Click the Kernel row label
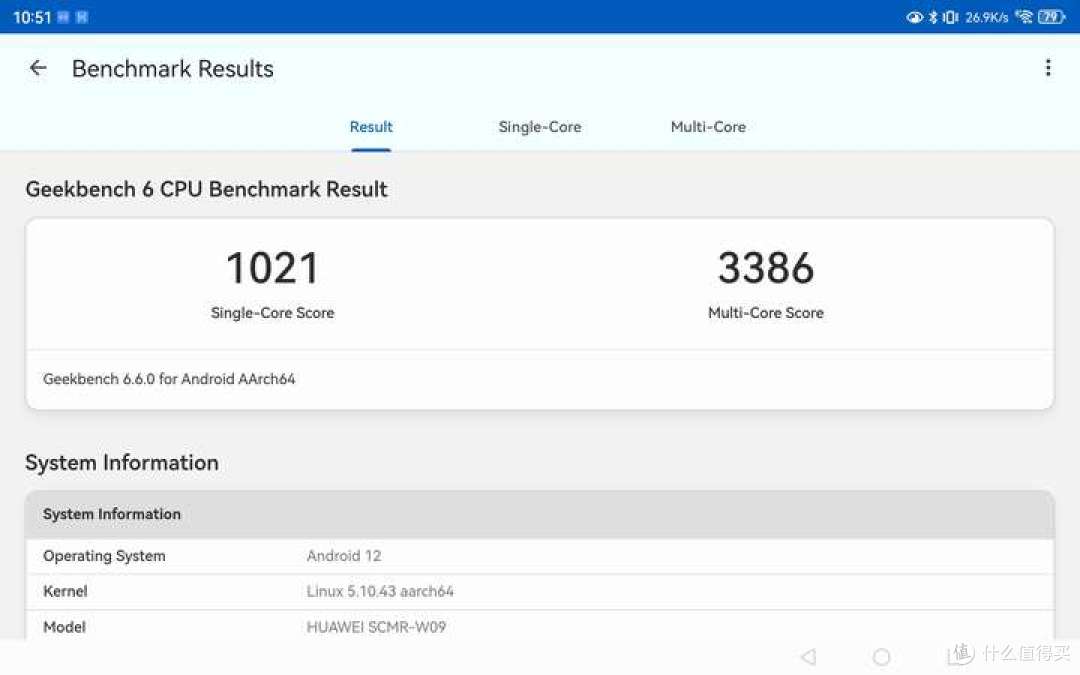Screen dimensions: 1080x675 pos(65,592)
